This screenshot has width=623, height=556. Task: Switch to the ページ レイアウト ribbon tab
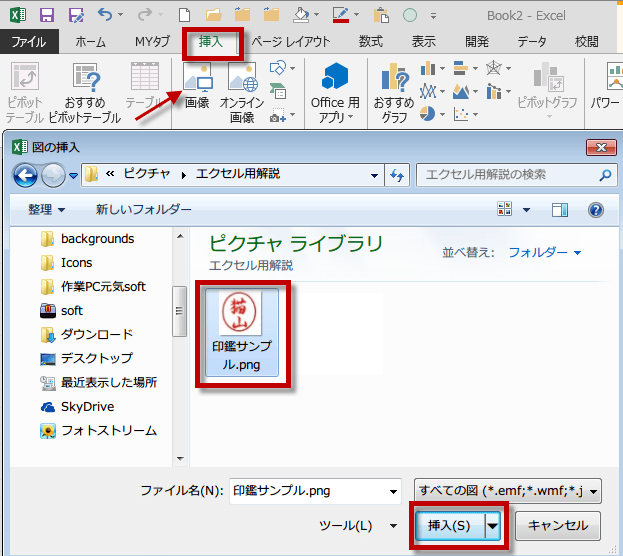[290, 42]
